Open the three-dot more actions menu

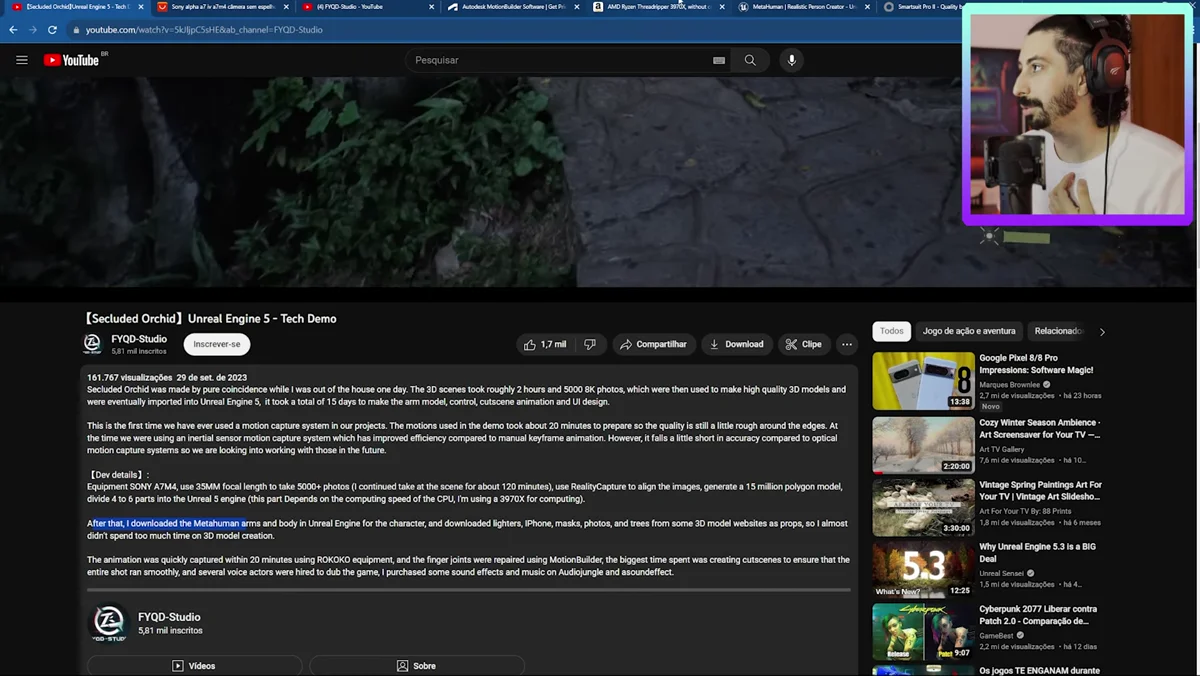coord(847,344)
